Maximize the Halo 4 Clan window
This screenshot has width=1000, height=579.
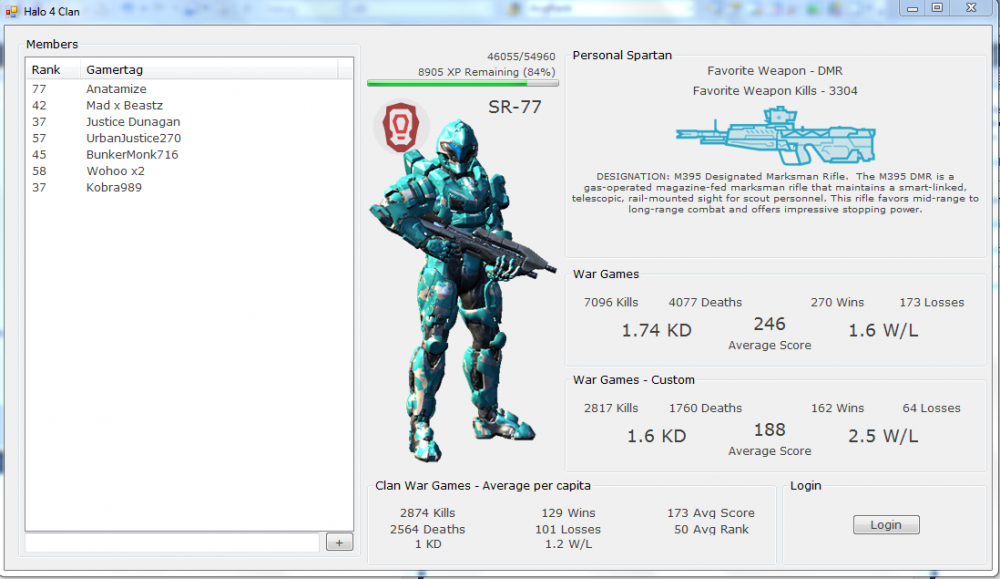click(x=937, y=8)
